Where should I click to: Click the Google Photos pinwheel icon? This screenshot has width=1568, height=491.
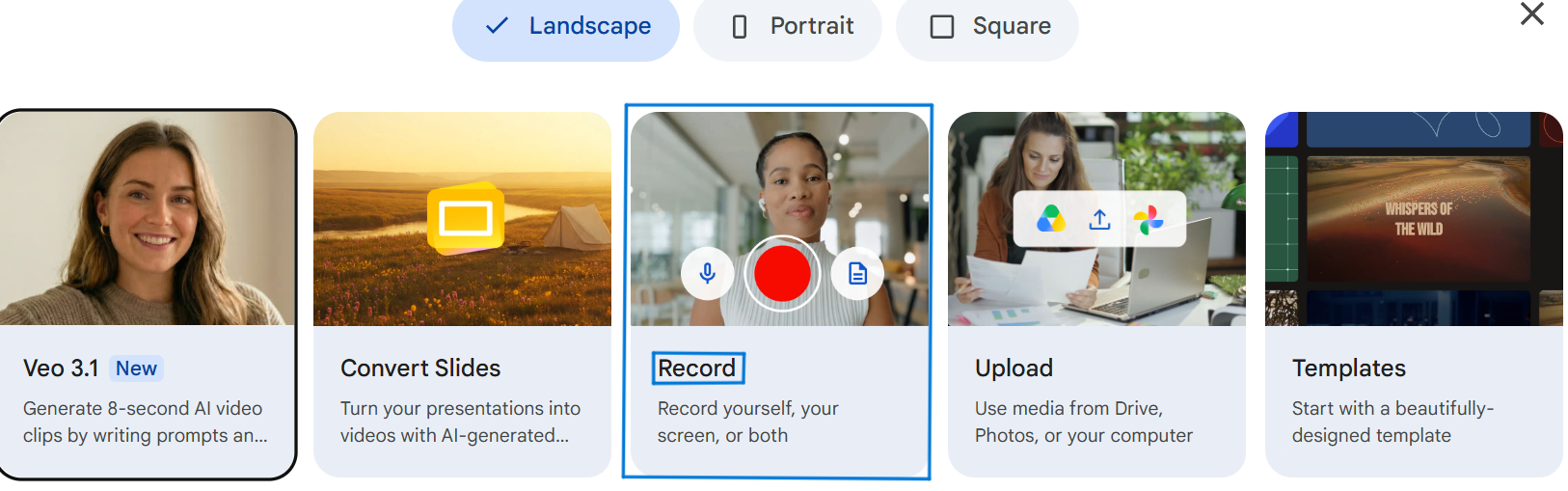click(1148, 220)
